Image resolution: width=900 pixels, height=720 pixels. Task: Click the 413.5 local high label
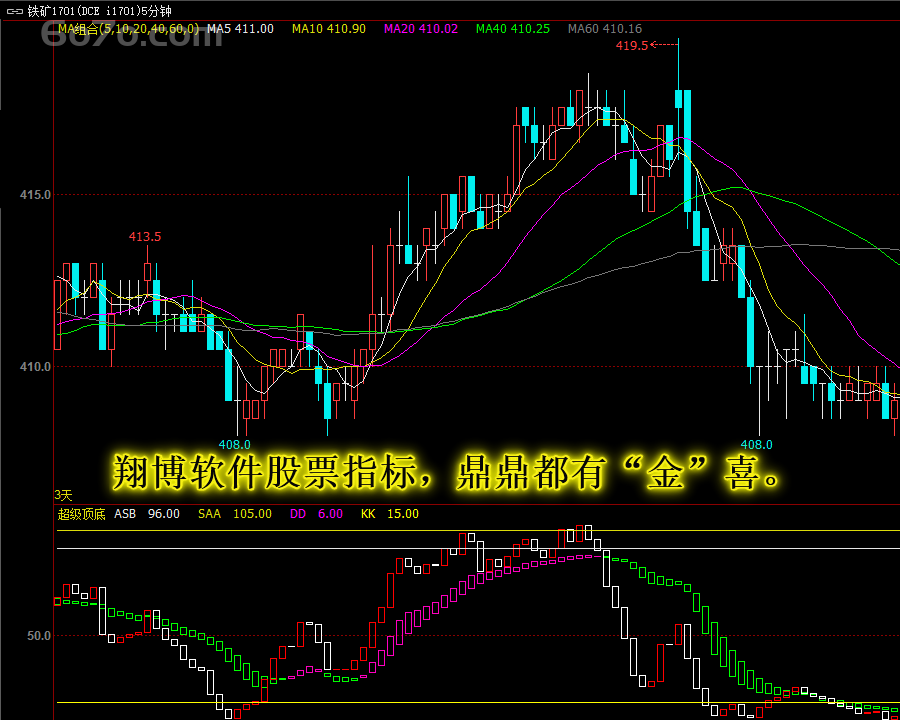145,237
